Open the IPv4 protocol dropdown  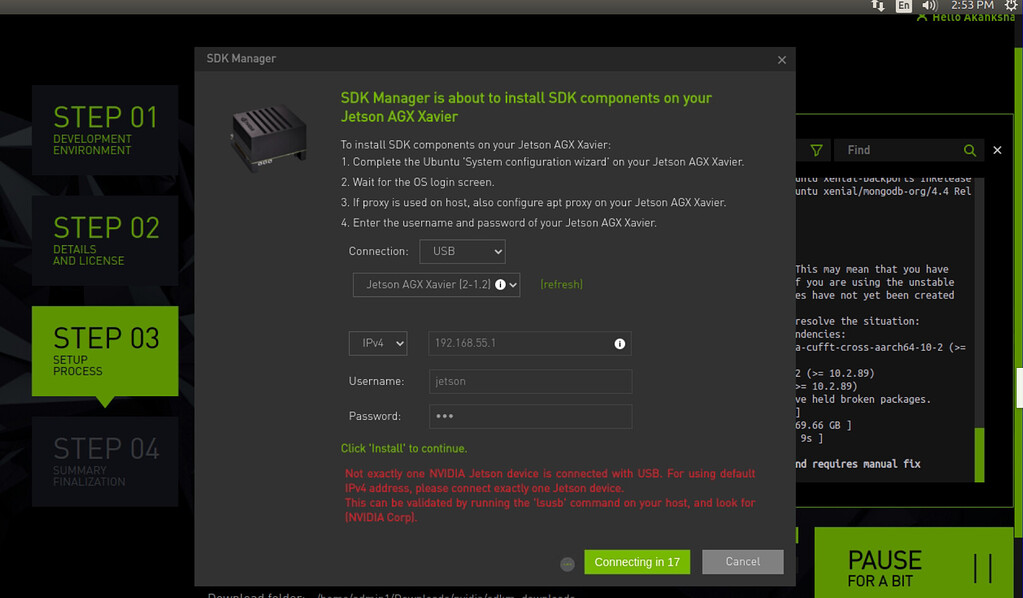click(x=378, y=343)
